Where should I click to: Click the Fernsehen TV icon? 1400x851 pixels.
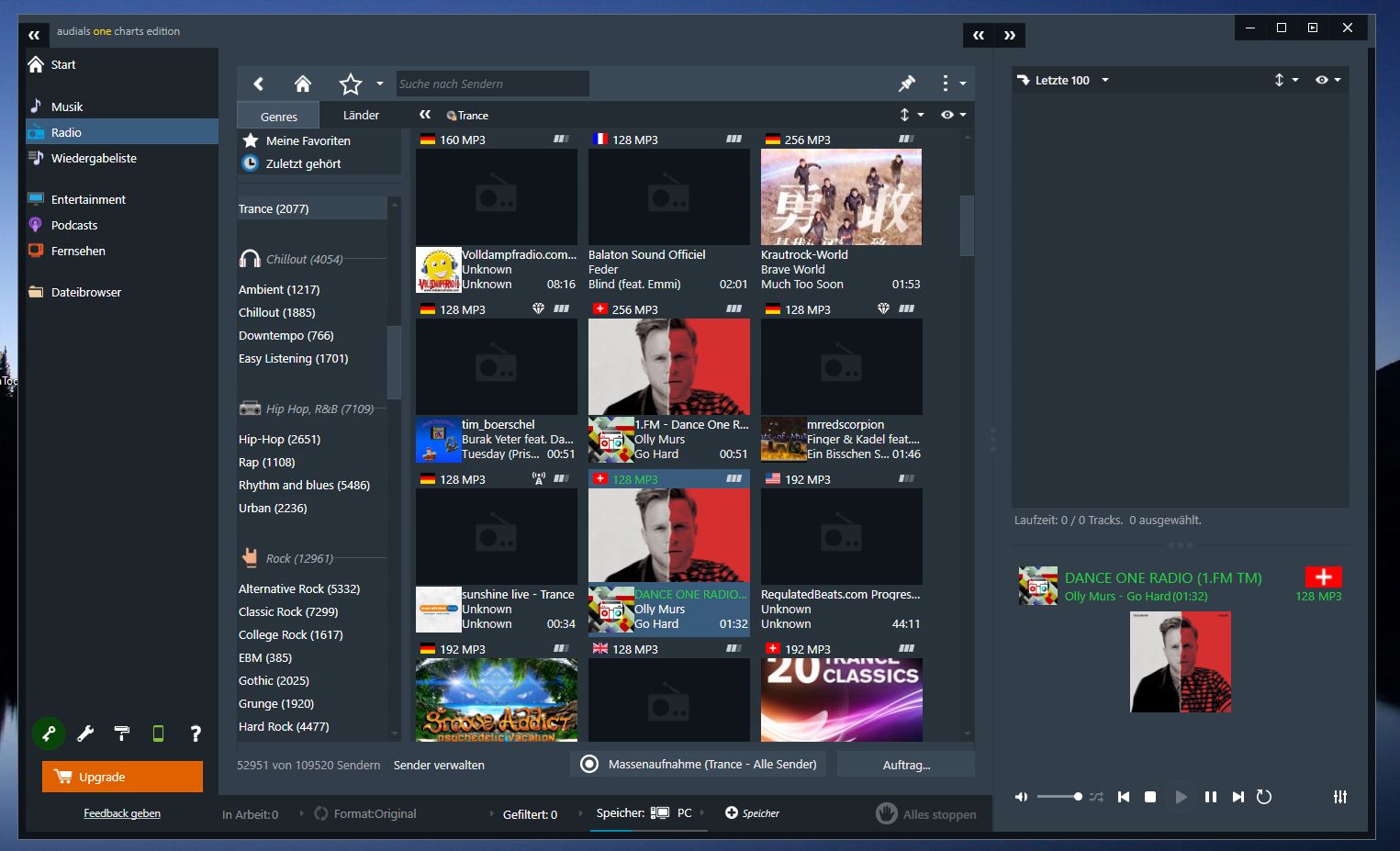point(36,251)
